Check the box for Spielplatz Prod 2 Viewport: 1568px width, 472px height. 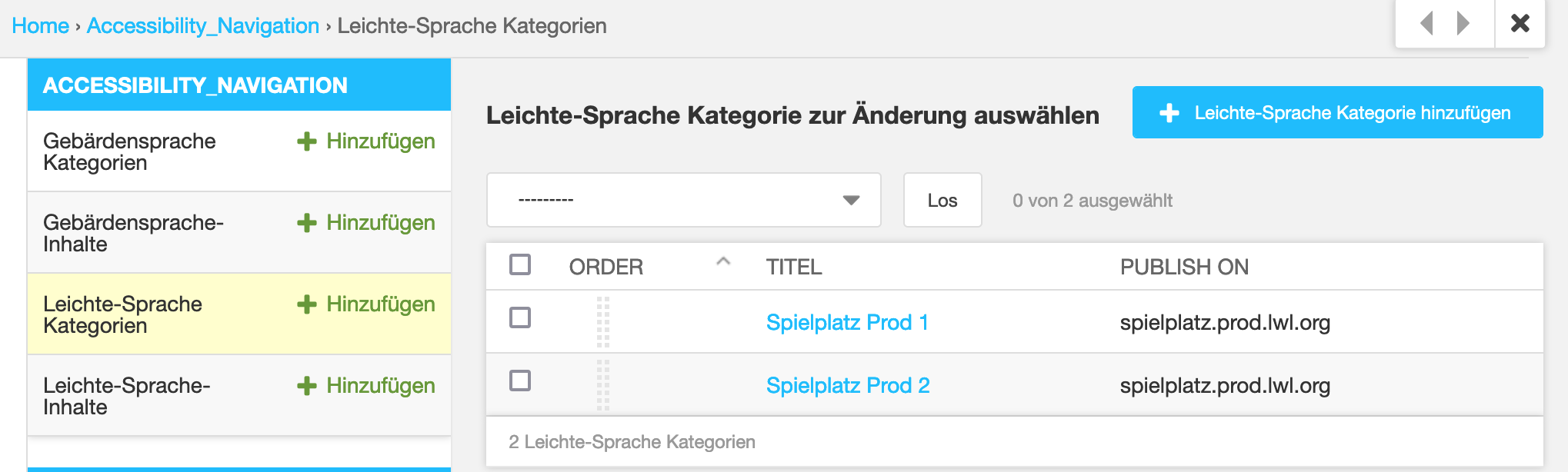520,381
